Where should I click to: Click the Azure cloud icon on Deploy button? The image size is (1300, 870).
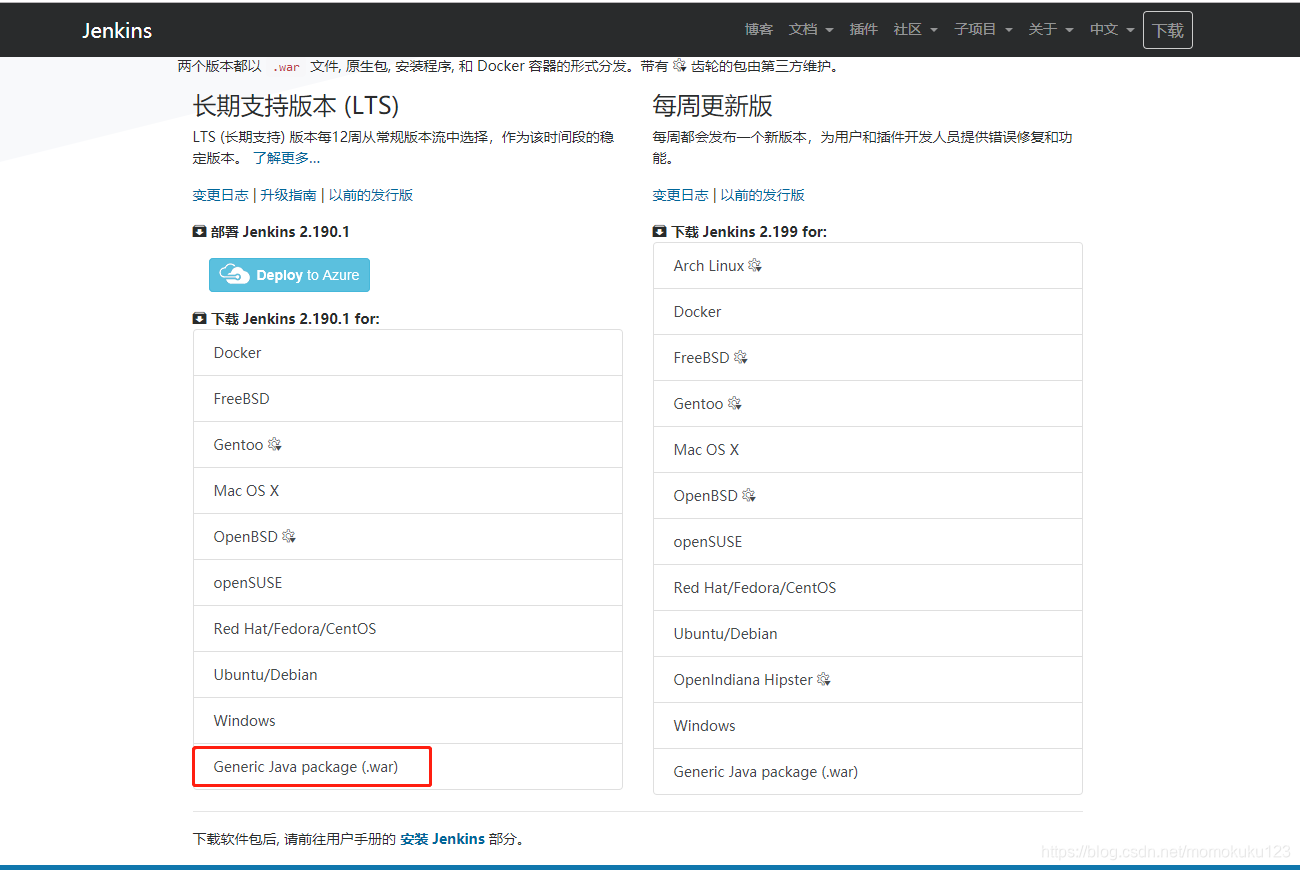tap(234, 273)
